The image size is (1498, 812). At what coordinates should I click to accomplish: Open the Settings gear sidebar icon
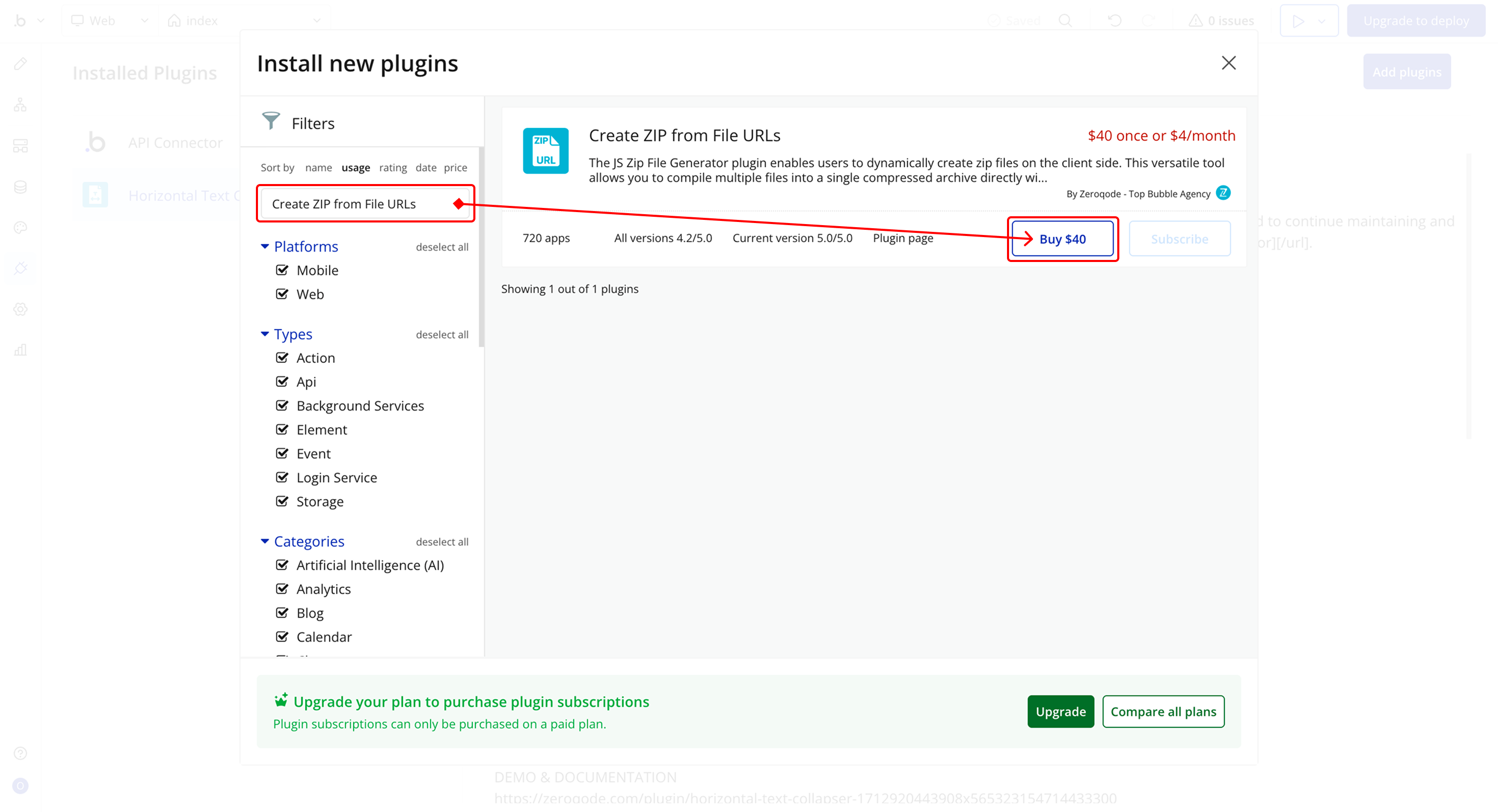coord(20,309)
